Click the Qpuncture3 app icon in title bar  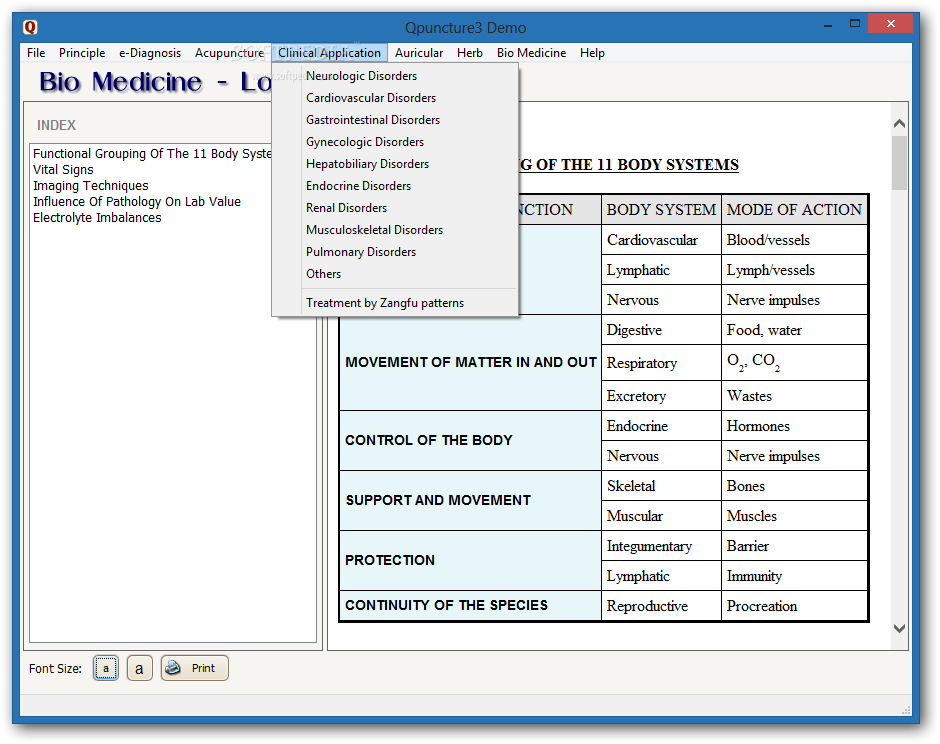coord(30,27)
